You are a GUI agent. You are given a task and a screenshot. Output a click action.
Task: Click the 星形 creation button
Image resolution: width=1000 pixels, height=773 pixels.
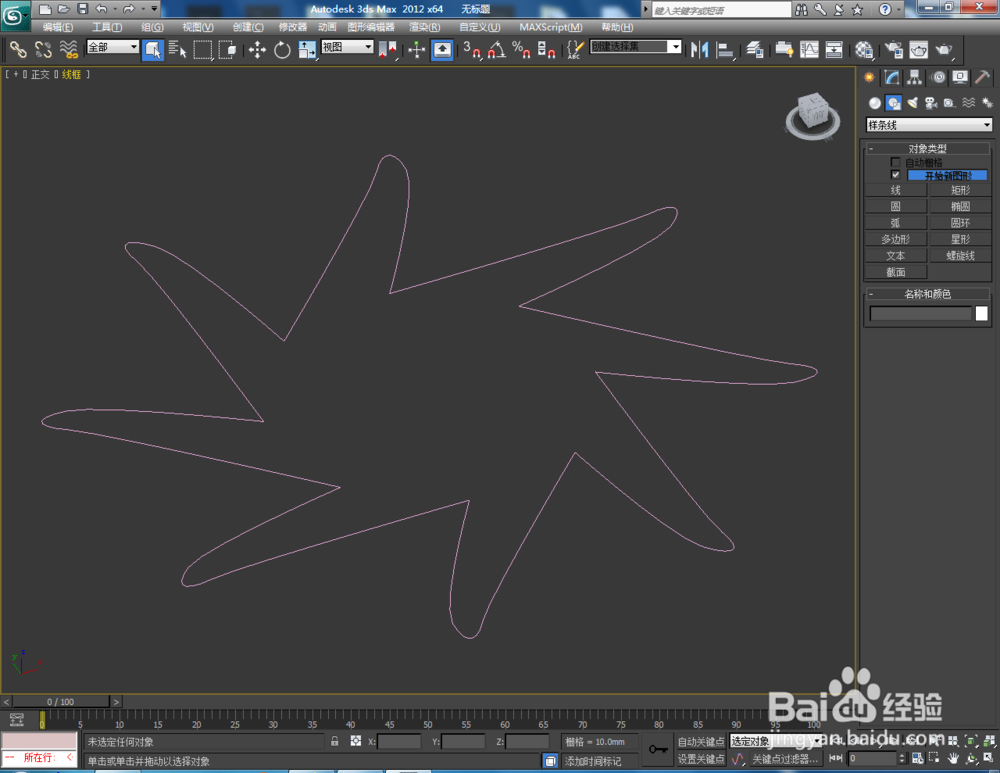[960, 238]
